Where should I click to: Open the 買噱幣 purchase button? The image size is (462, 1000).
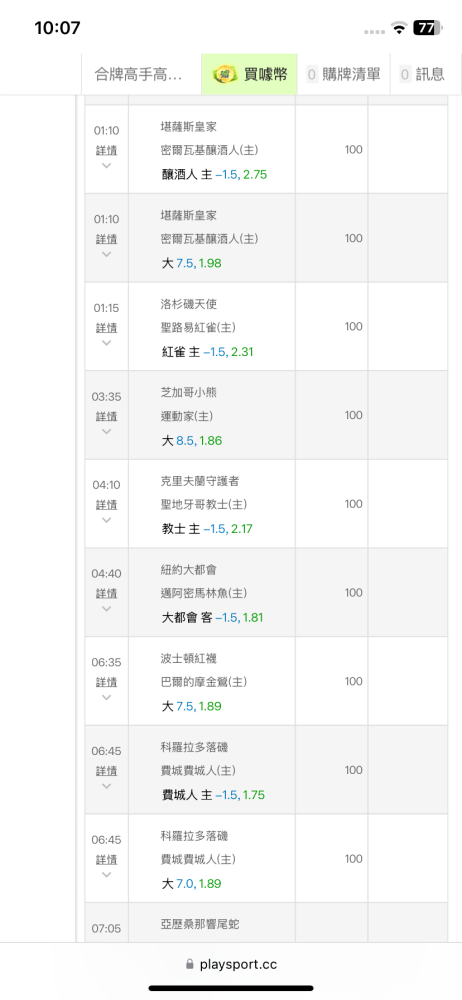[249, 74]
